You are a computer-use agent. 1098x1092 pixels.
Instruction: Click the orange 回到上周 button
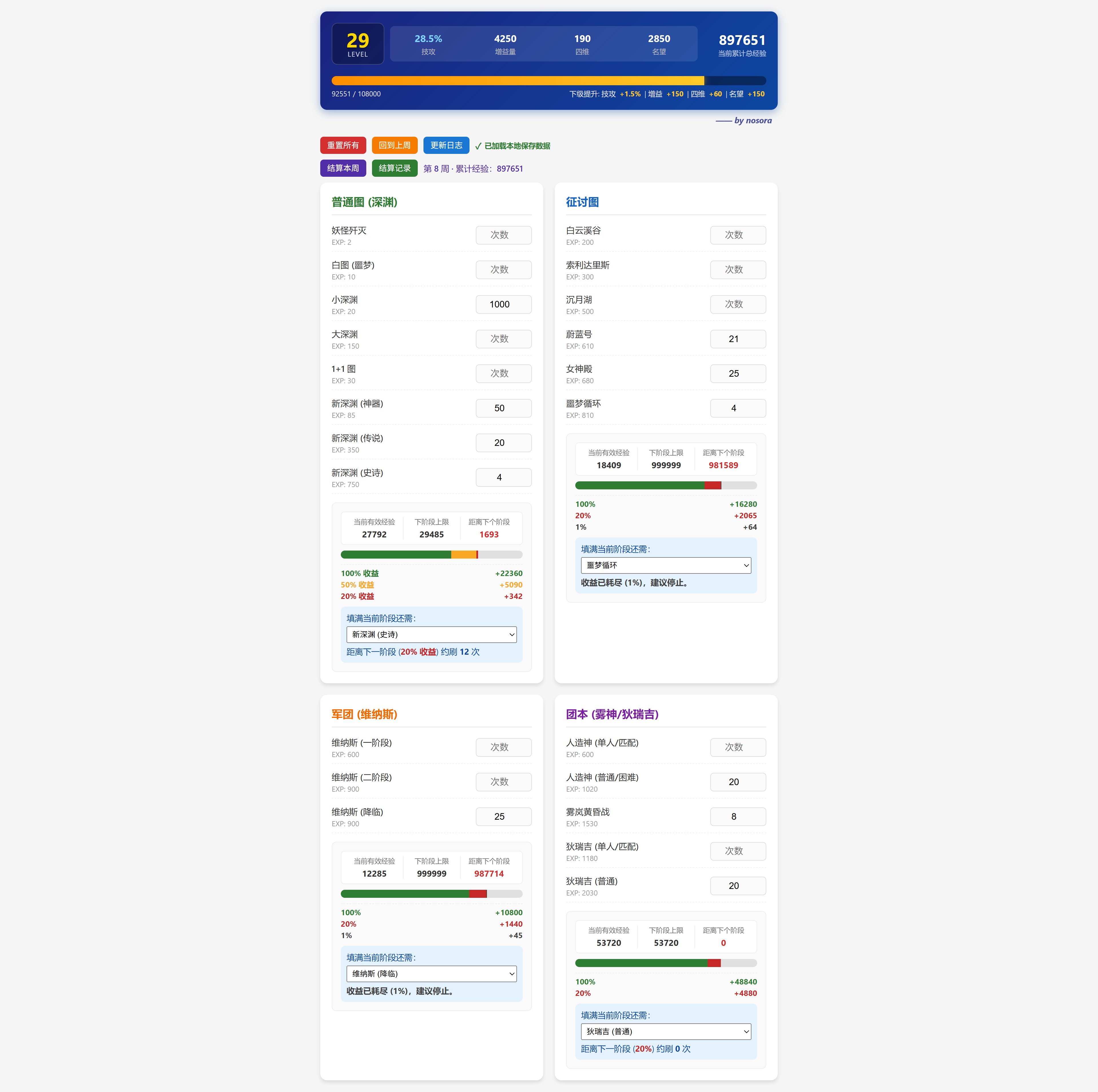coord(394,146)
